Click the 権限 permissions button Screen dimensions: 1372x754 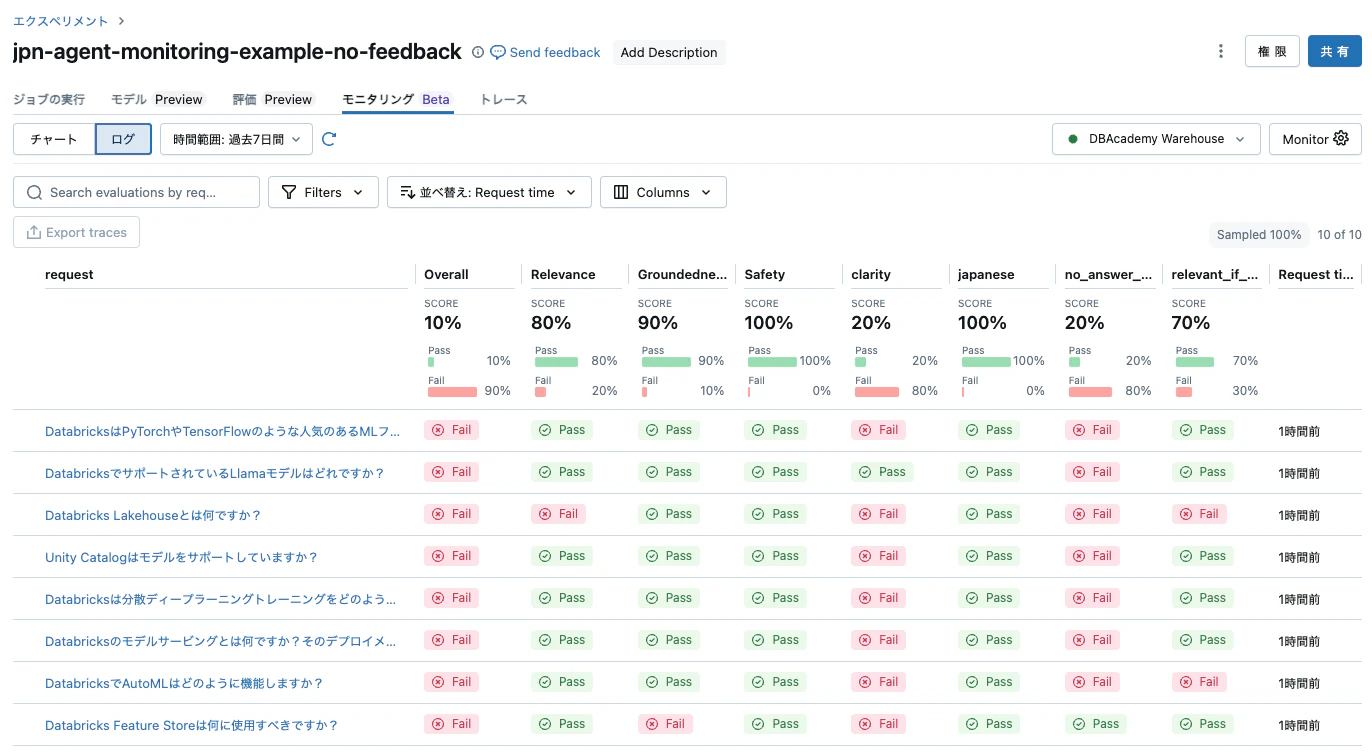(1272, 51)
